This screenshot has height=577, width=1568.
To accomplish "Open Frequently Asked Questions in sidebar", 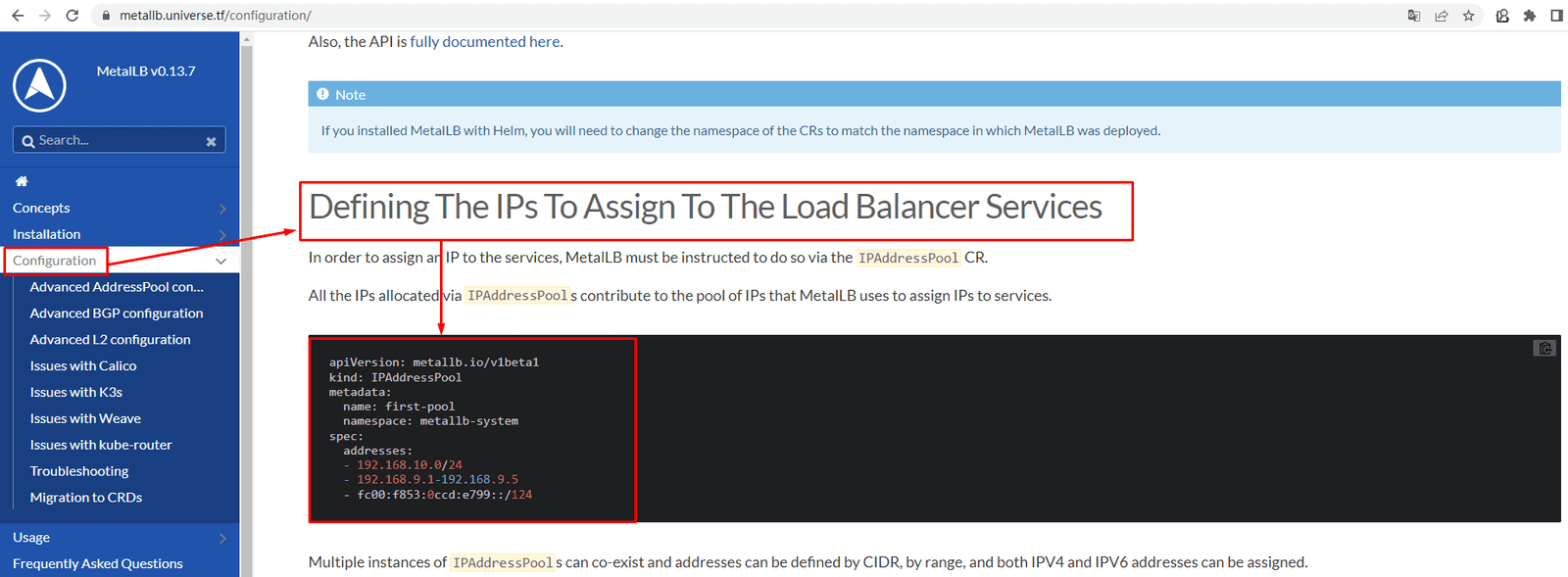I will pos(98,563).
